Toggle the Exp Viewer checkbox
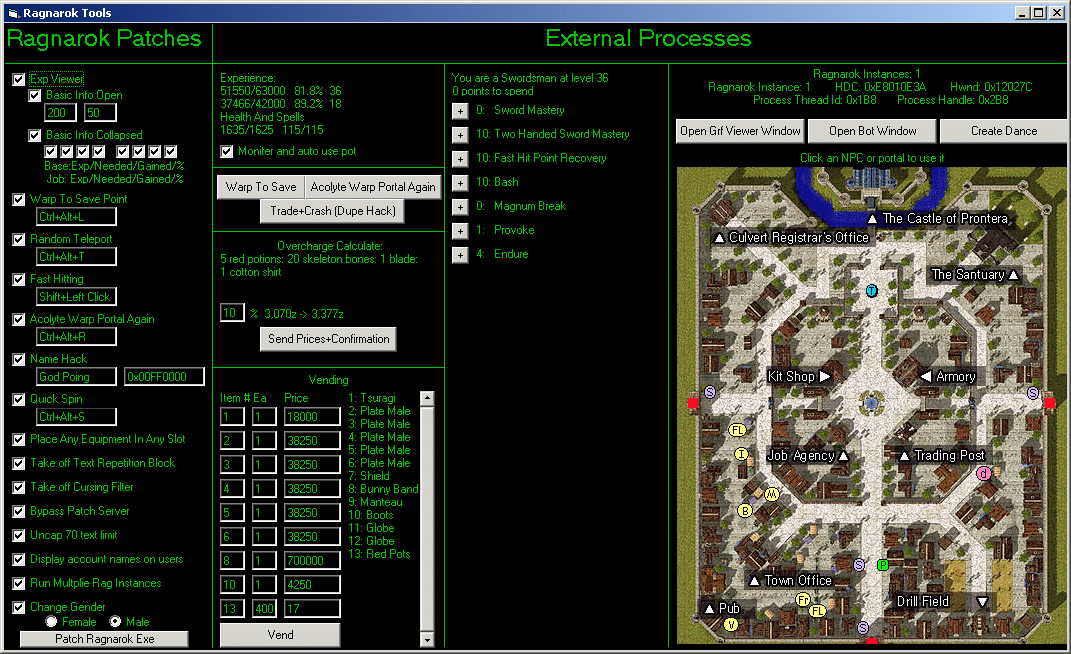 click(x=19, y=79)
